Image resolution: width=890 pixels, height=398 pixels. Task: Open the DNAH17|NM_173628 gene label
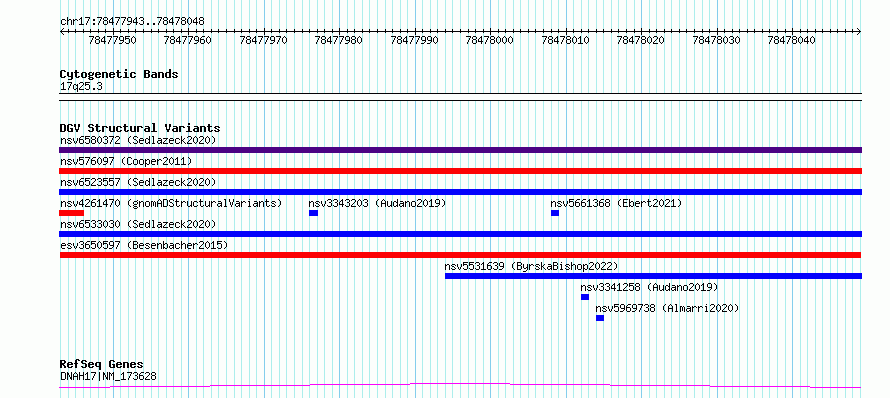point(108,376)
